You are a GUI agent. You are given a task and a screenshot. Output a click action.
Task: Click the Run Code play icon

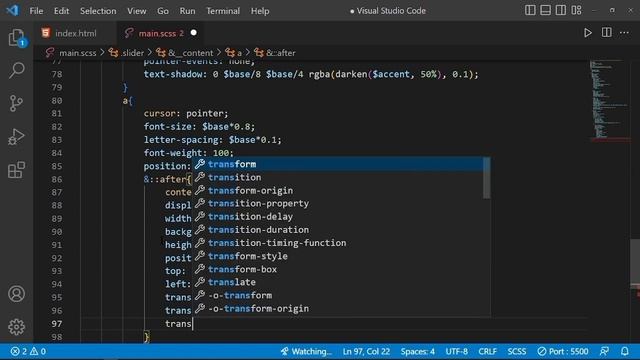coord(588,33)
